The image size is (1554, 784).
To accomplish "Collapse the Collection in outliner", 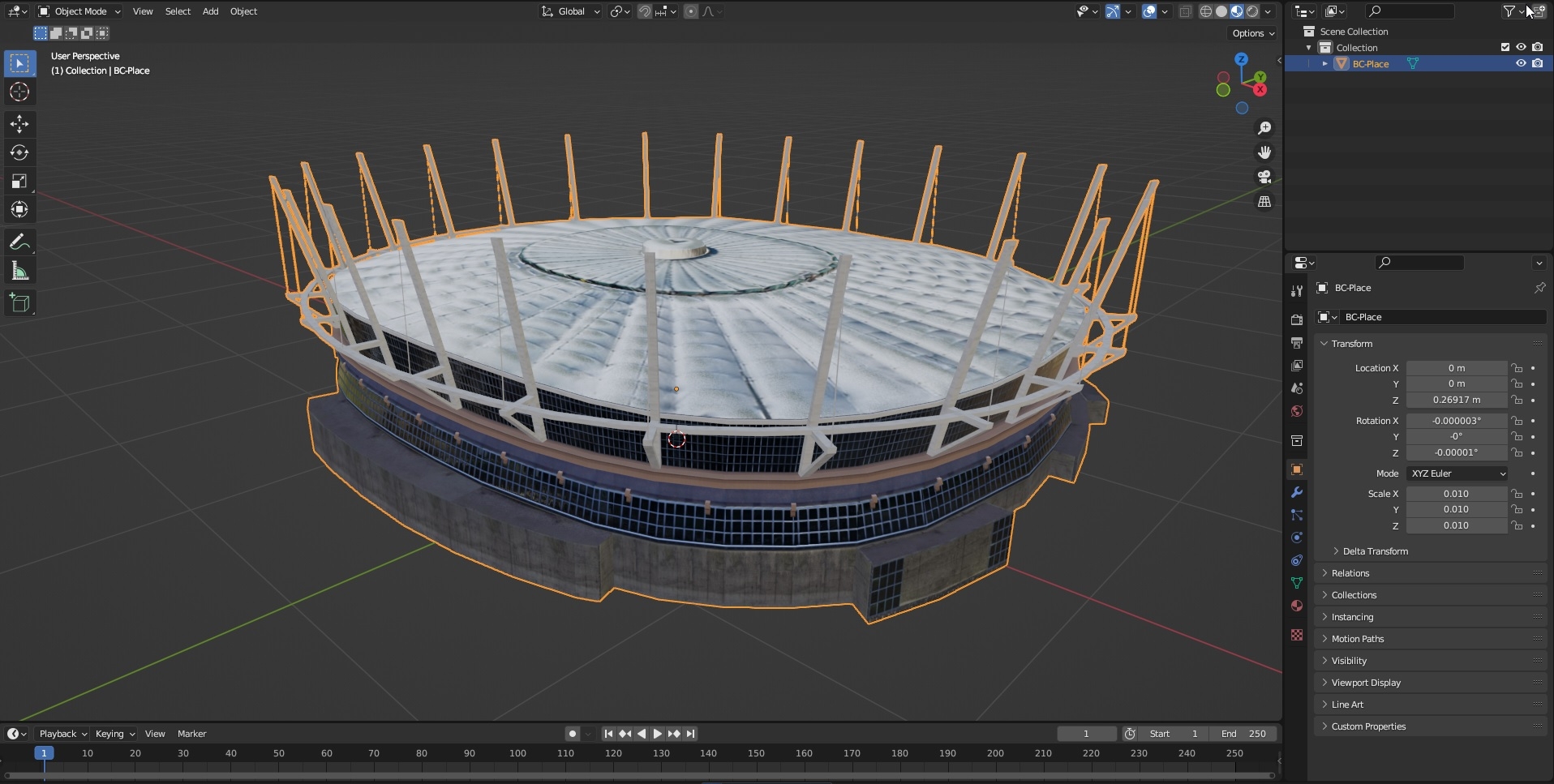I will tap(1308, 47).
